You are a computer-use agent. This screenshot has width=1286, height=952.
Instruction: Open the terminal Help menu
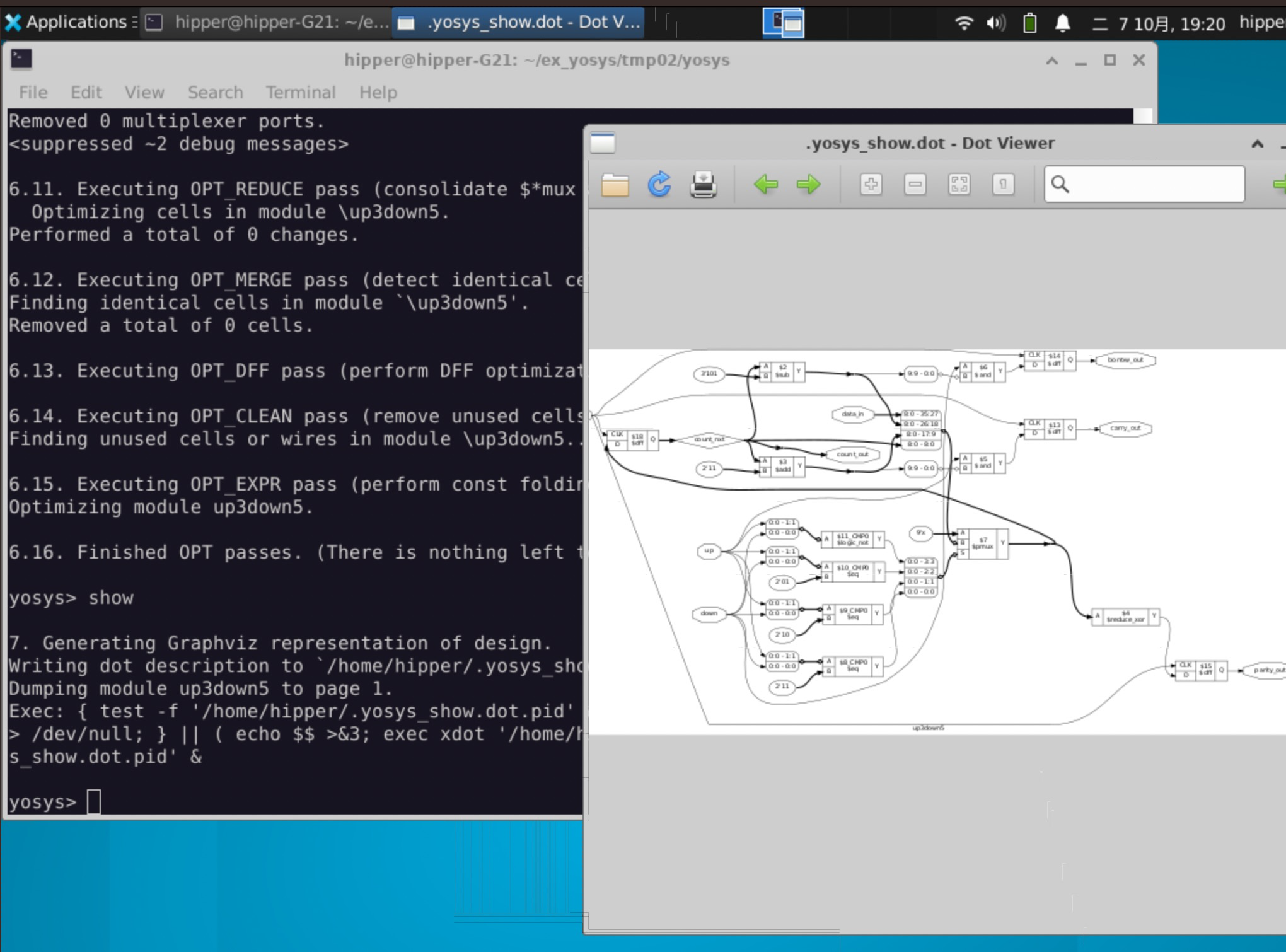tap(378, 93)
